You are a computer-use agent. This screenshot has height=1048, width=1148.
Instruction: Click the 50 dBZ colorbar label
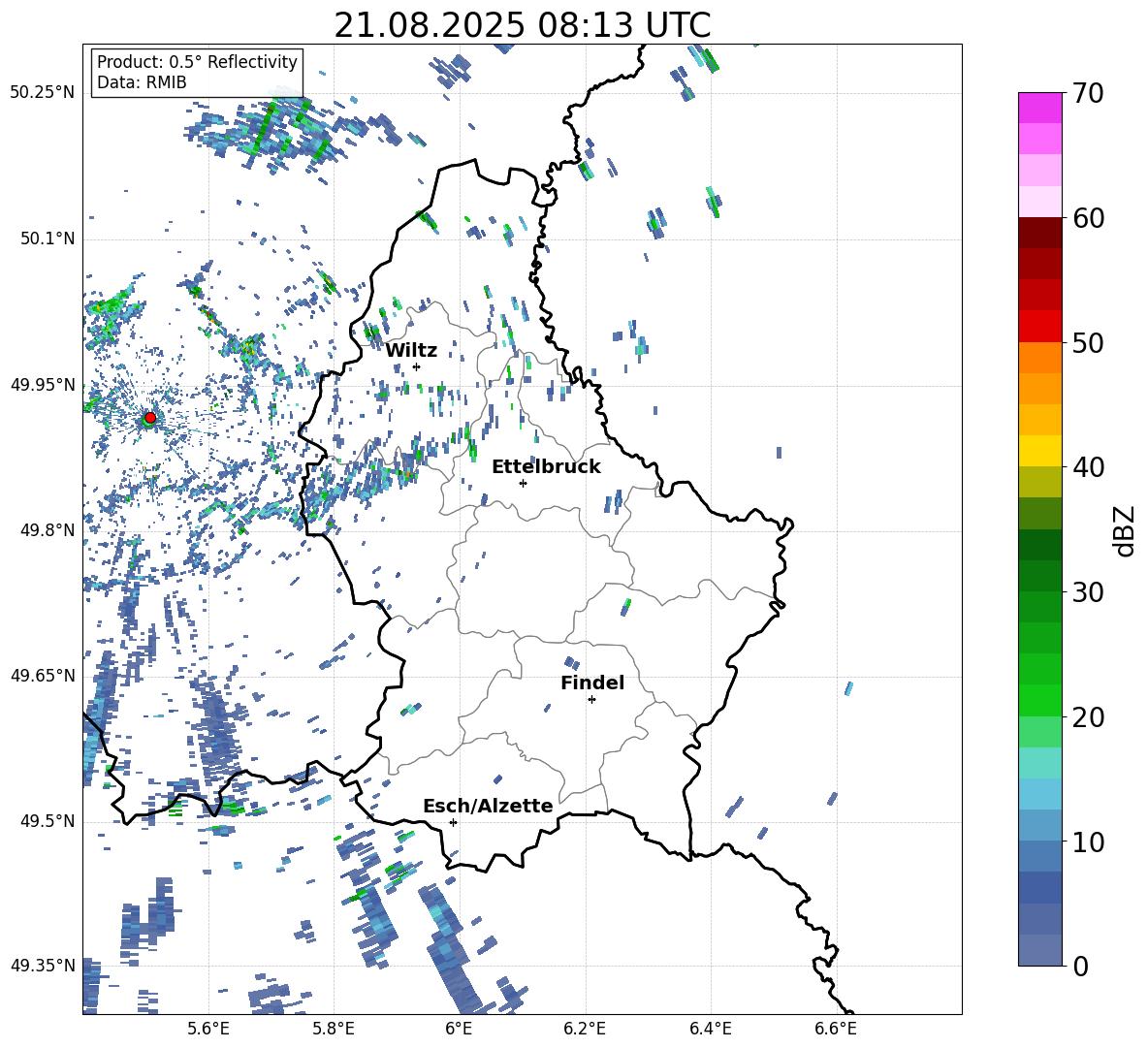tap(1089, 342)
